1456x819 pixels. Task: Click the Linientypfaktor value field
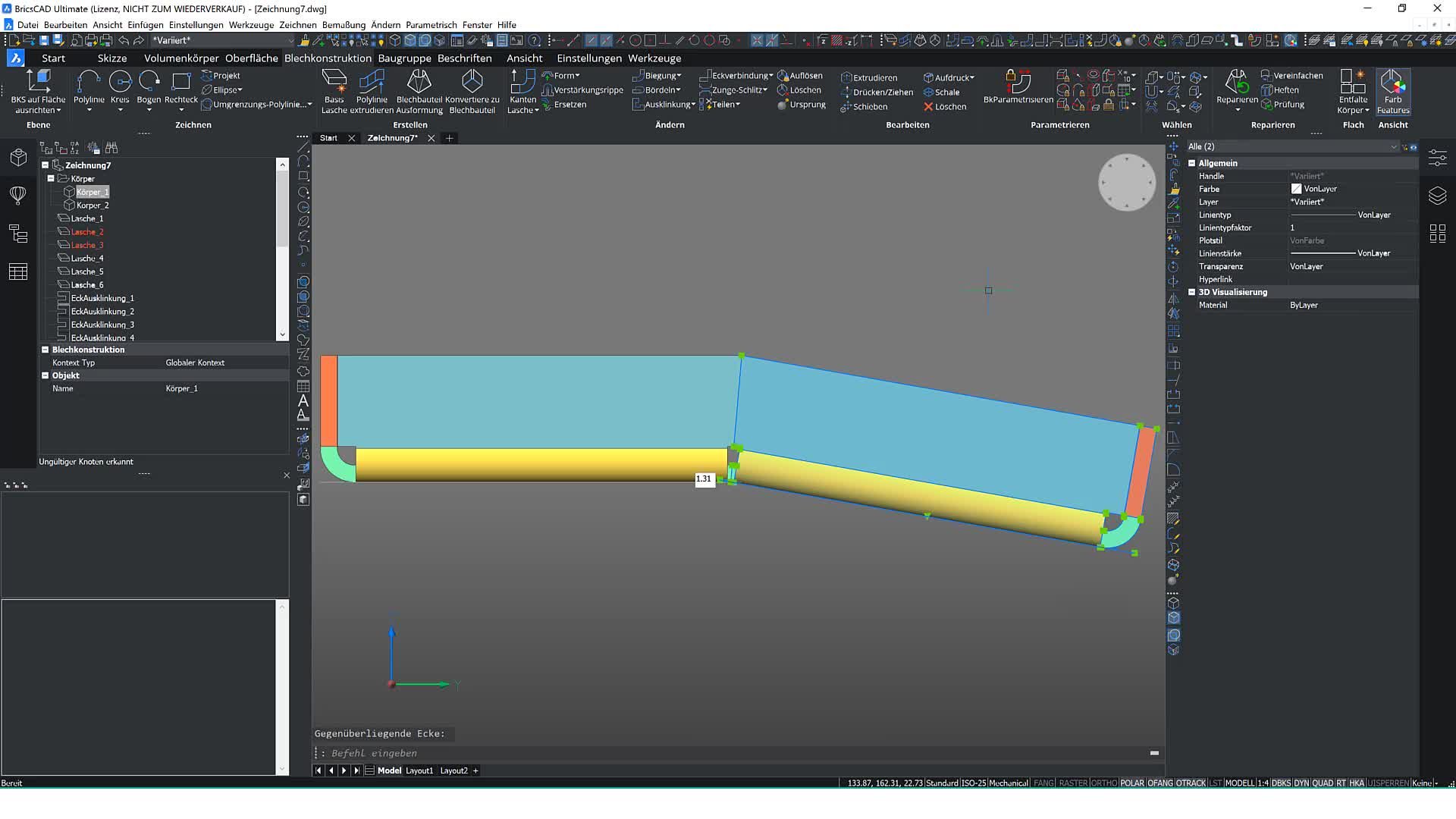(x=1352, y=227)
